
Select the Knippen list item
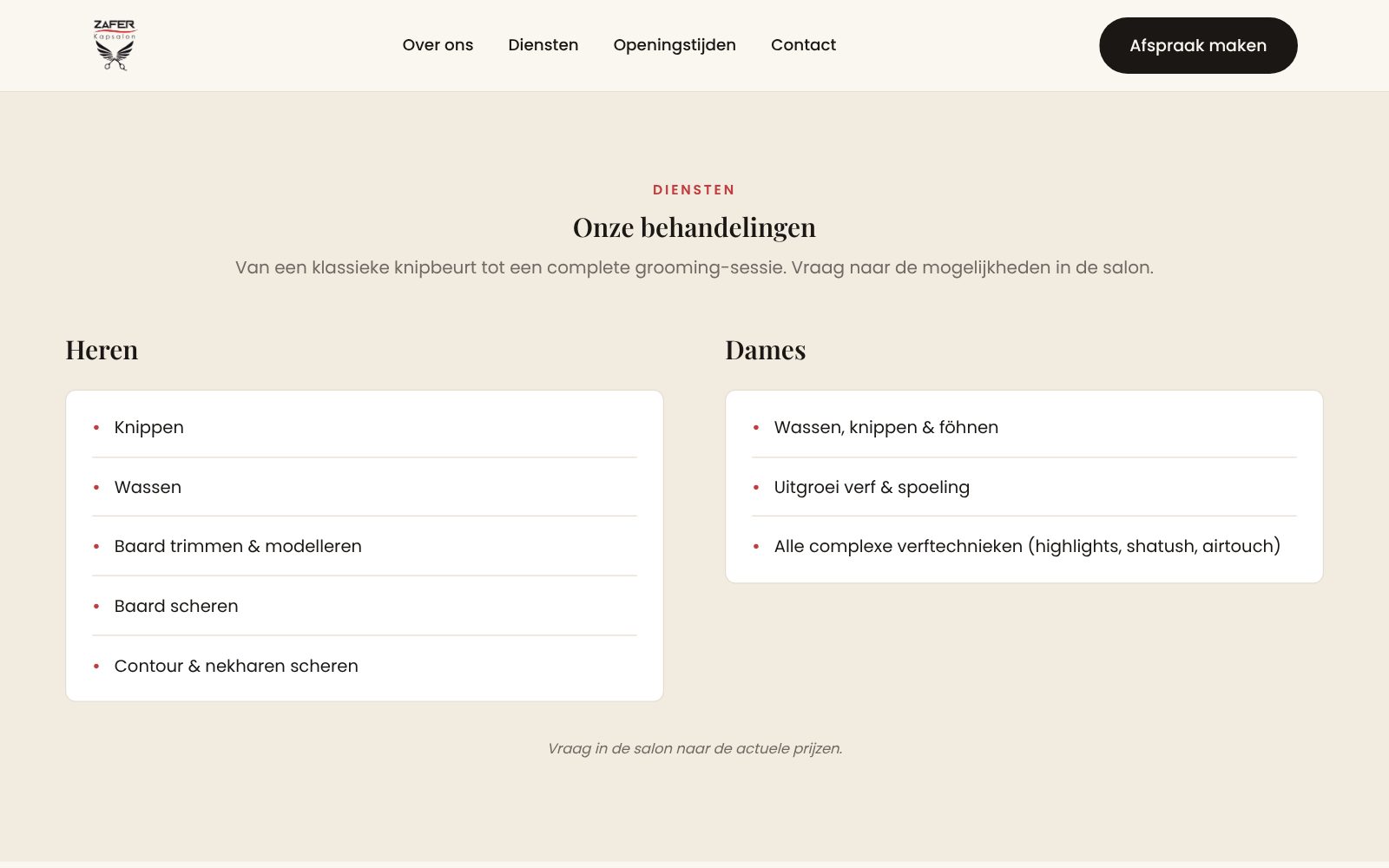(x=365, y=427)
